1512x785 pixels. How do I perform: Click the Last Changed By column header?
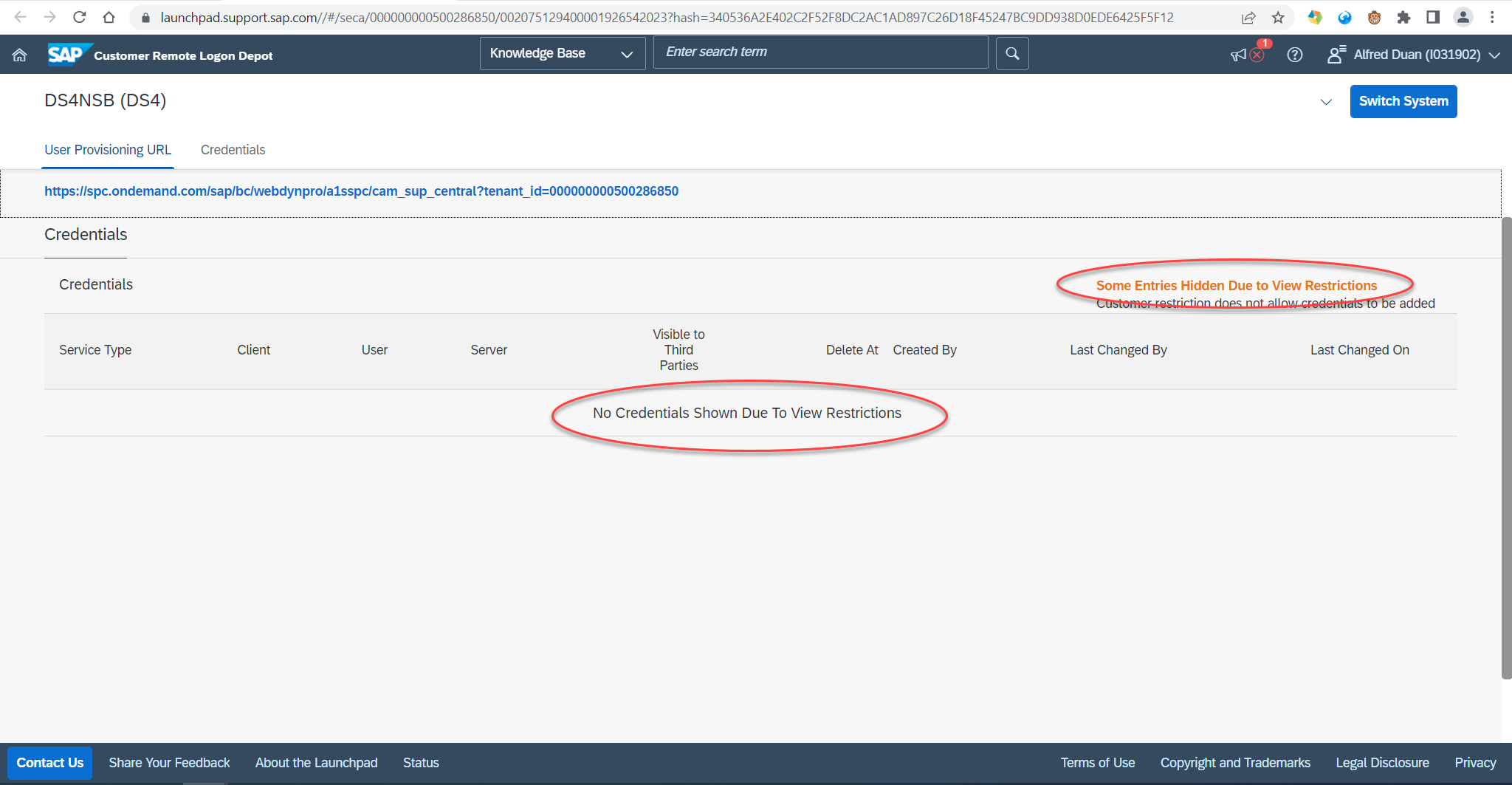[x=1118, y=350]
